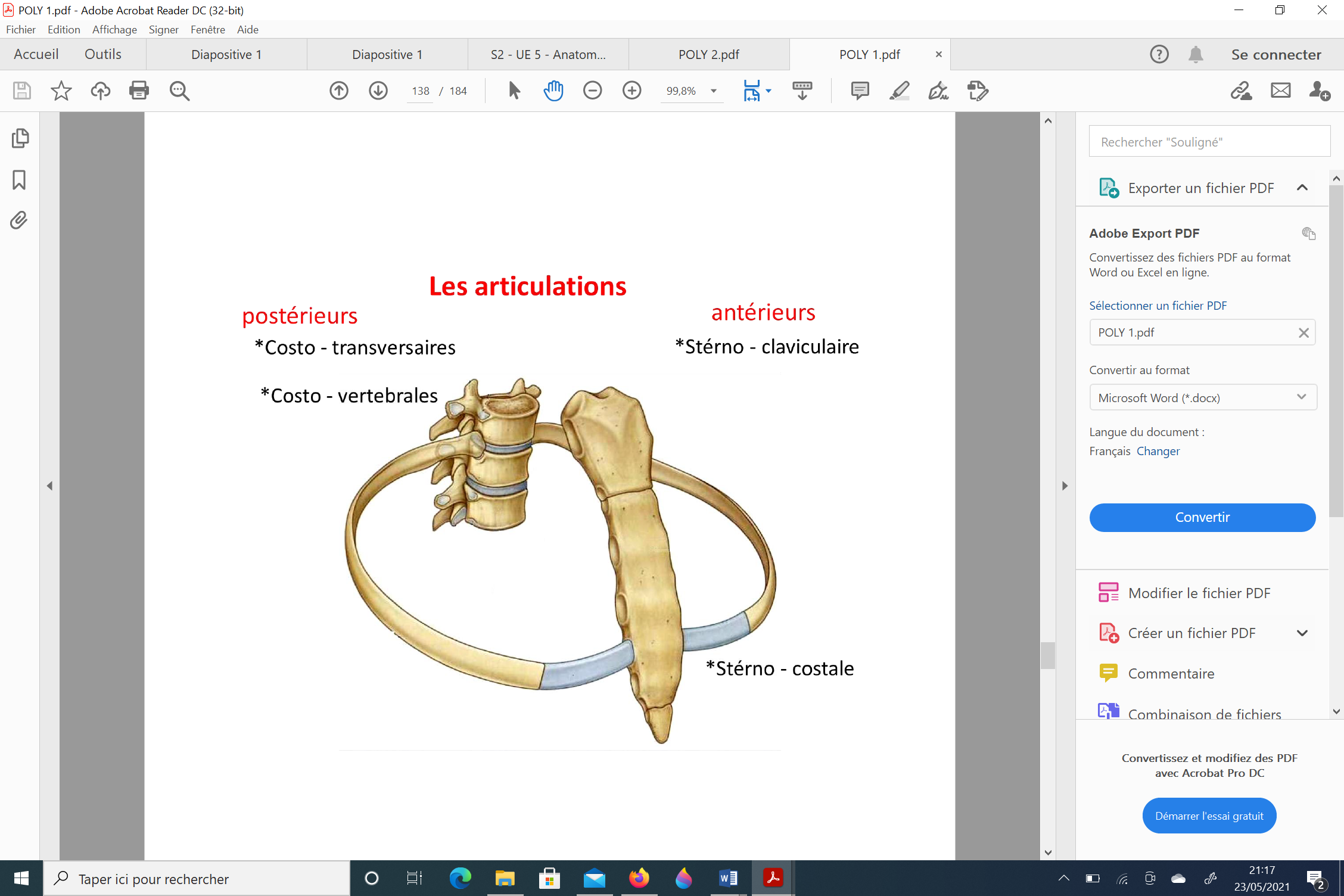This screenshot has height=896, width=1344.
Task: Open the Affichage menu
Action: [114, 29]
